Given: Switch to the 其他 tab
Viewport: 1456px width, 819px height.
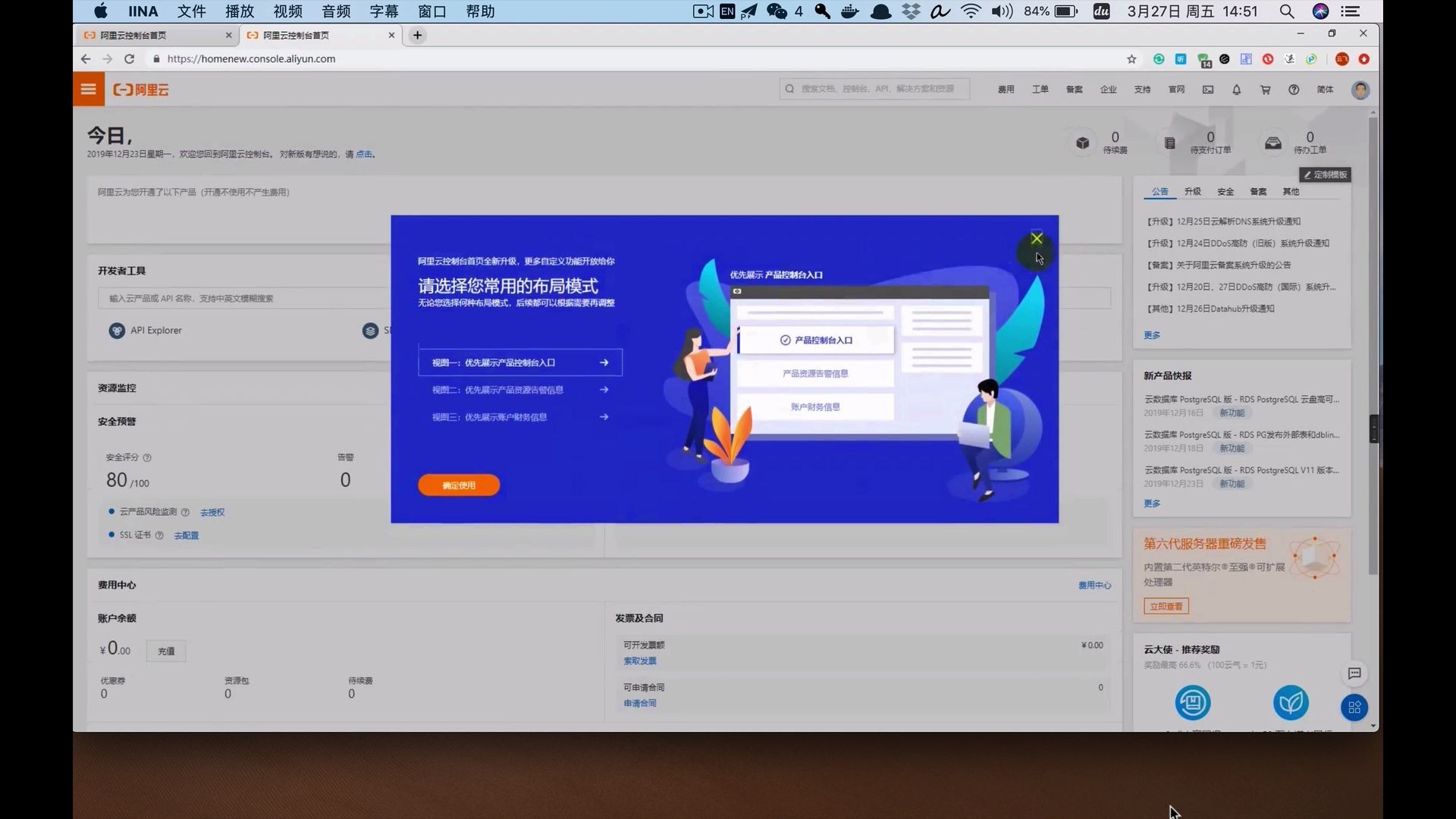Looking at the screenshot, I should 1291,192.
